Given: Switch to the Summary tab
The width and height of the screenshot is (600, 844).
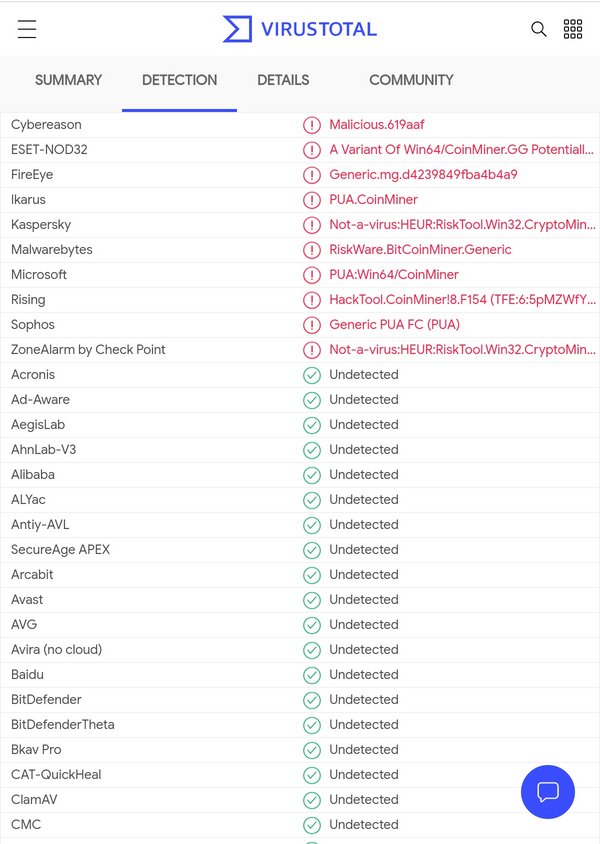Looking at the screenshot, I should [x=68, y=80].
